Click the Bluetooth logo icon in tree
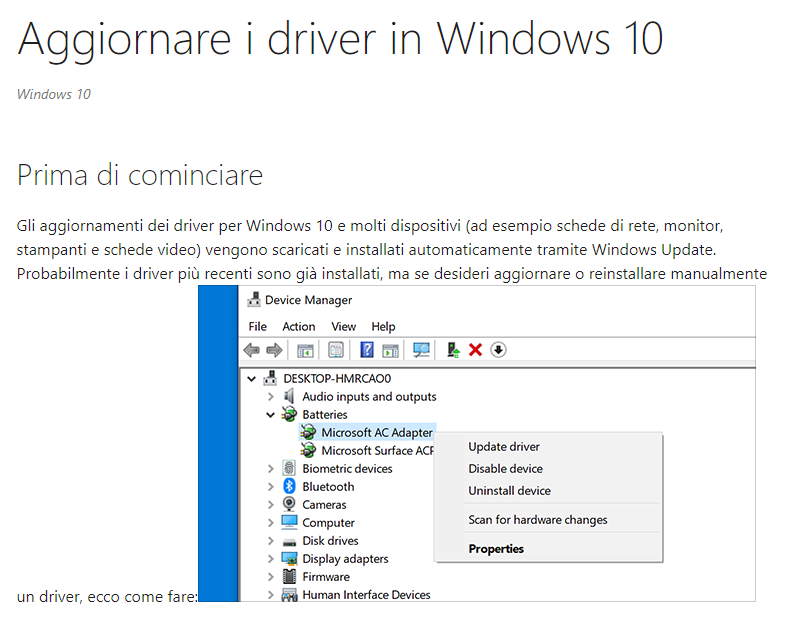792x635 pixels. (x=289, y=486)
